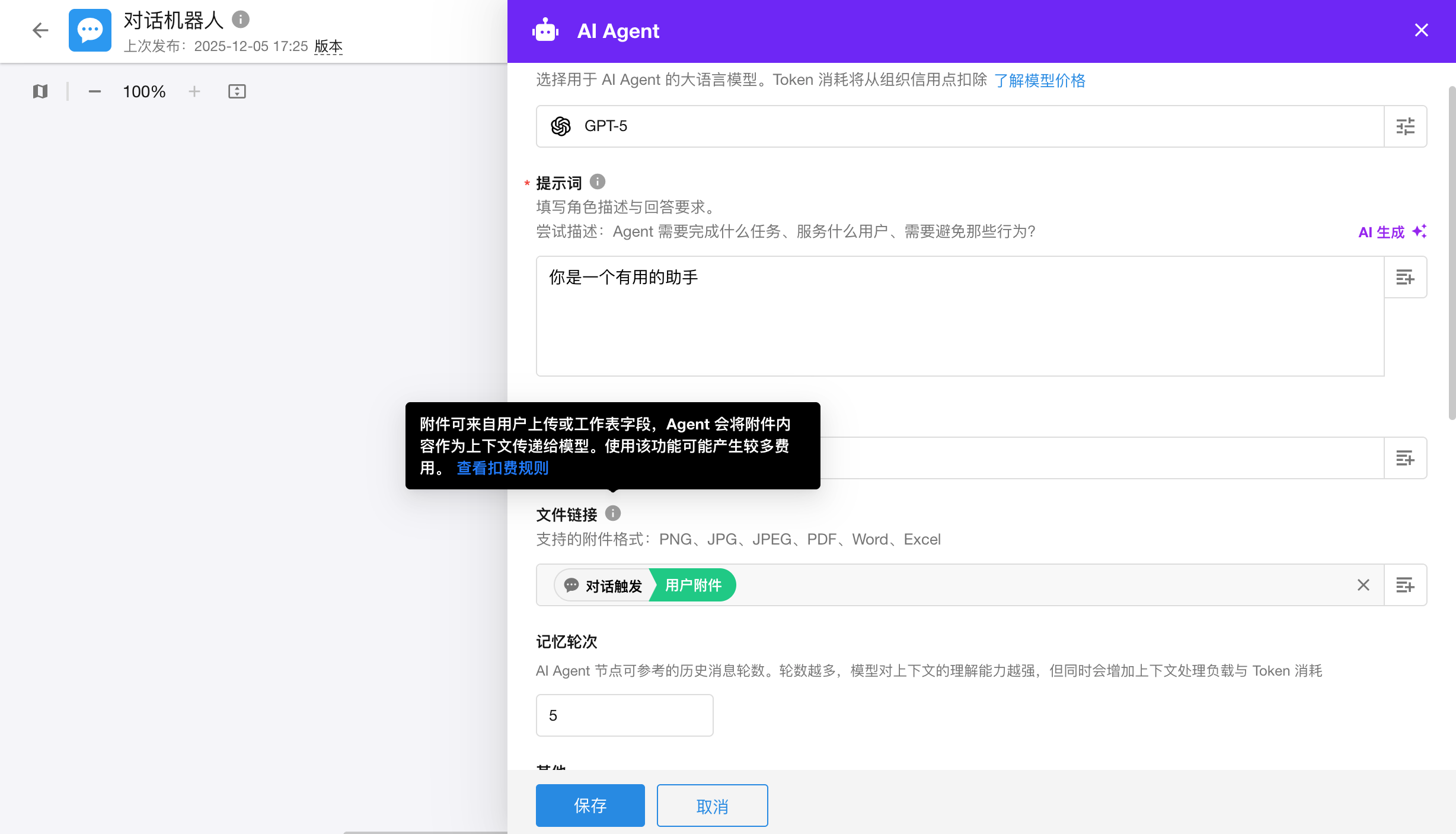Click the 保存 button
The width and height of the screenshot is (1456, 834).
coord(590,805)
